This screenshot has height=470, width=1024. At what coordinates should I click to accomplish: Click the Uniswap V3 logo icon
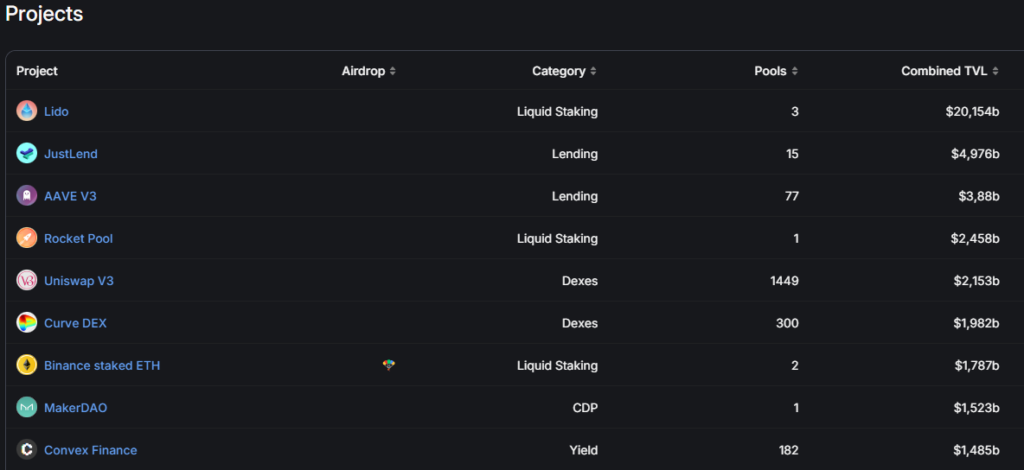[27, 281]
